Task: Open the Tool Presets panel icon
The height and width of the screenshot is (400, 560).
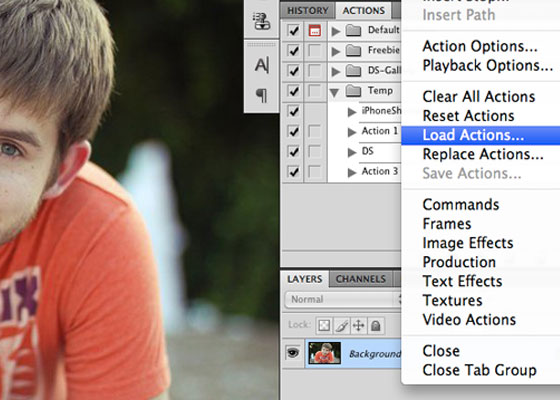Action: [x=261, y=21]
